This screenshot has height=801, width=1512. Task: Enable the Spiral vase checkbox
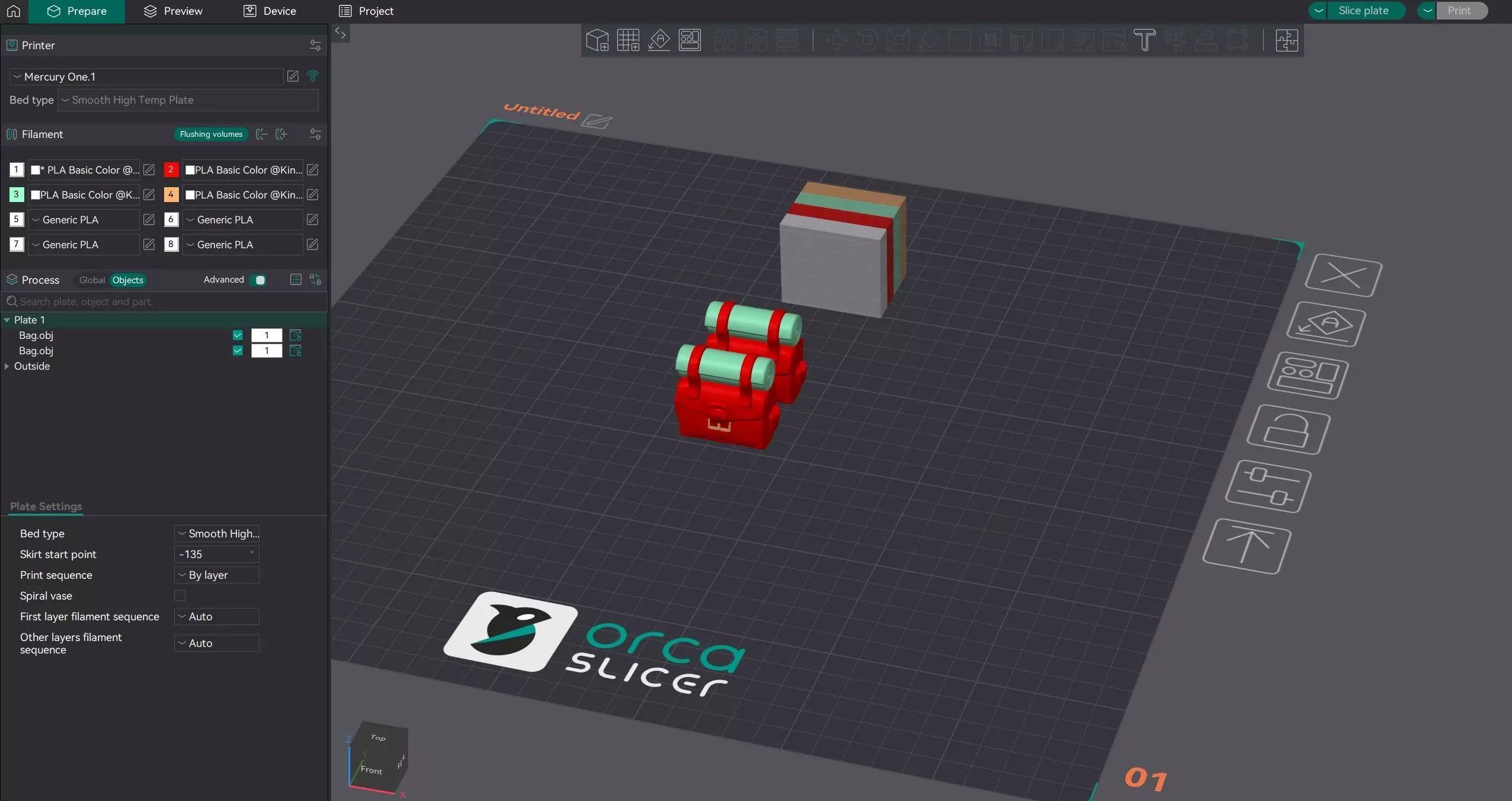[x=180, y=595]
